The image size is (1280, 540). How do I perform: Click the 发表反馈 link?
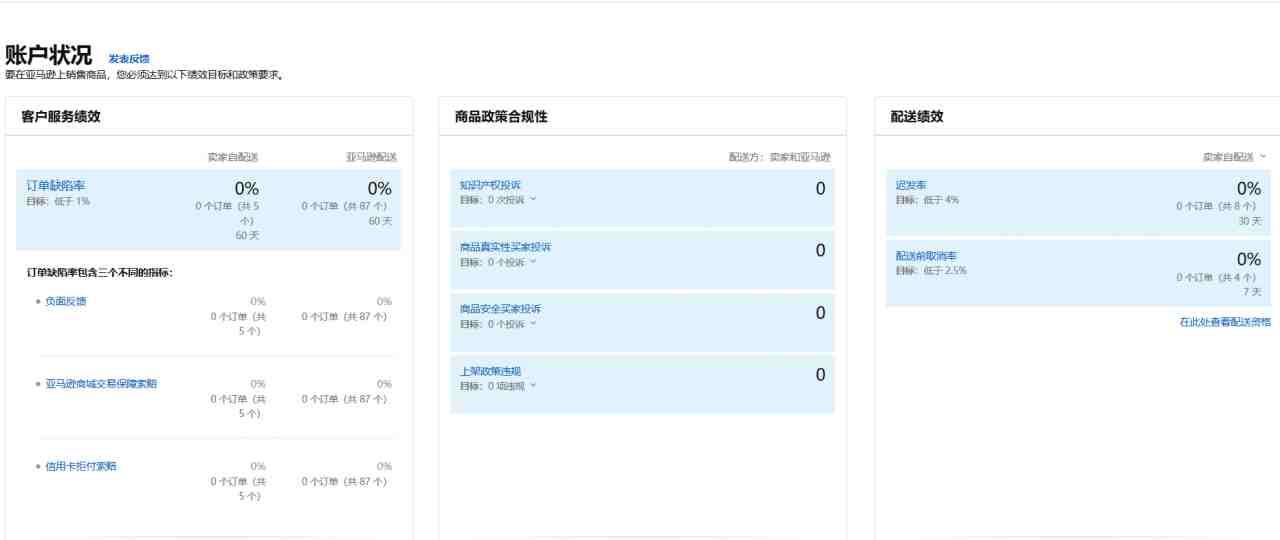[129, 60]
